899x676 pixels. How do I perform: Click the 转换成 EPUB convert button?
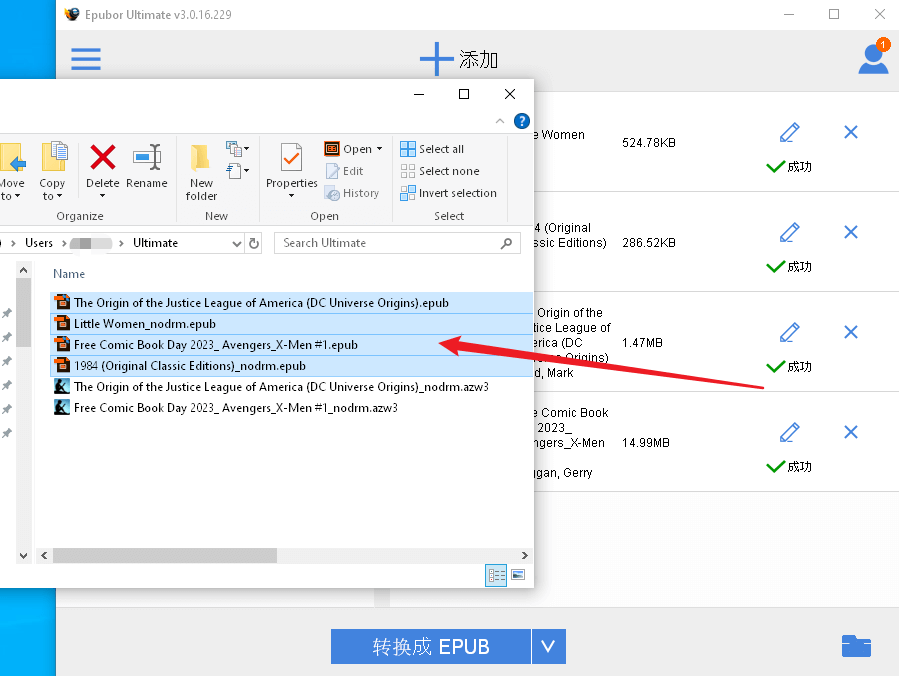(x=431, y=646)
